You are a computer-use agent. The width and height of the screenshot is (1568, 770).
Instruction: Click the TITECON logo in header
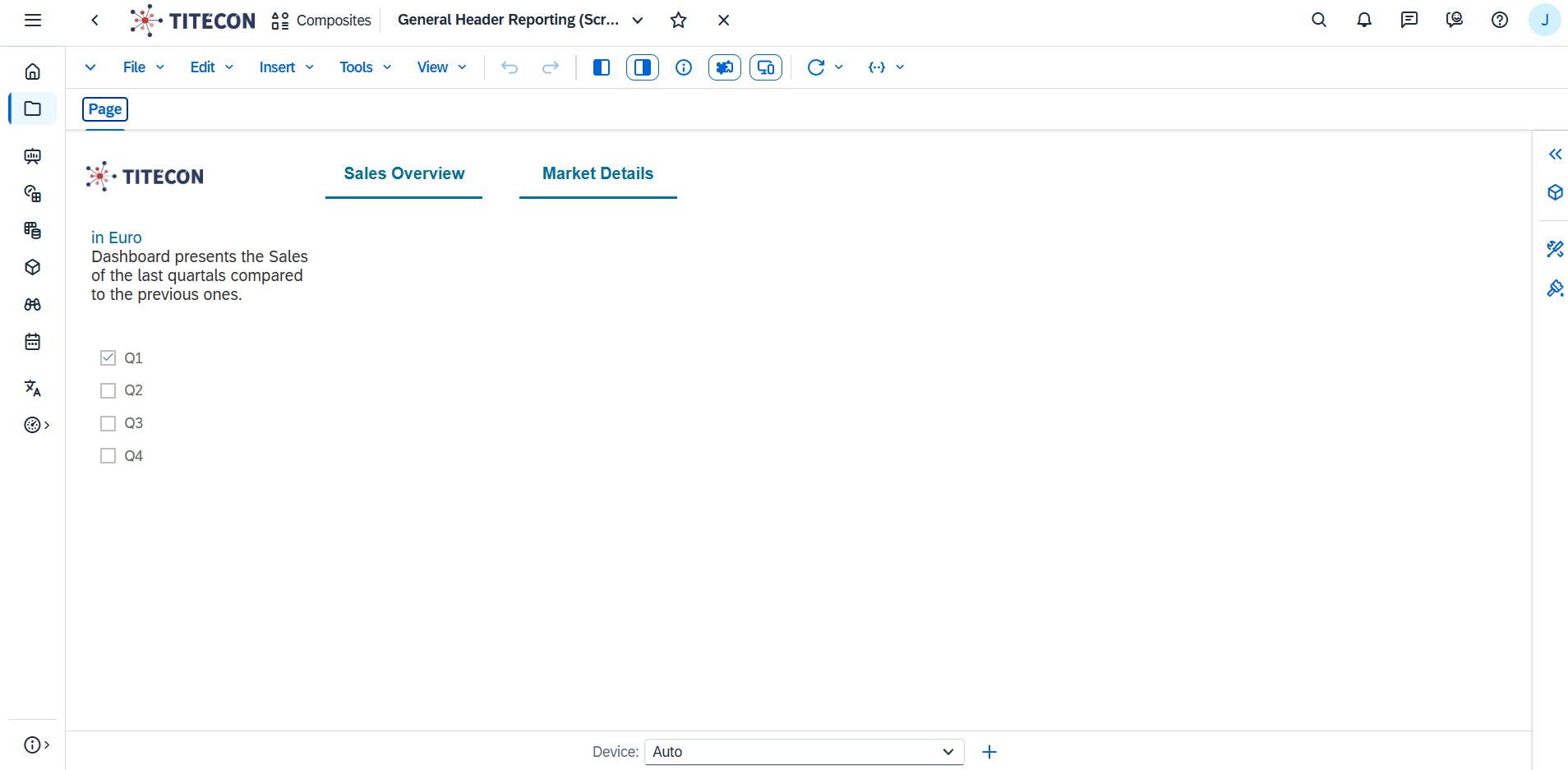coord(193,21)
